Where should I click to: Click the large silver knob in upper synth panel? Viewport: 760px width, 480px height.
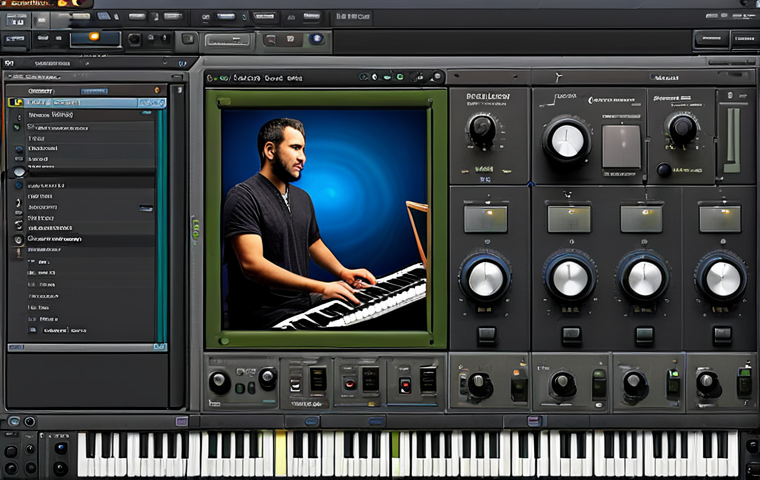click(567, 141)
